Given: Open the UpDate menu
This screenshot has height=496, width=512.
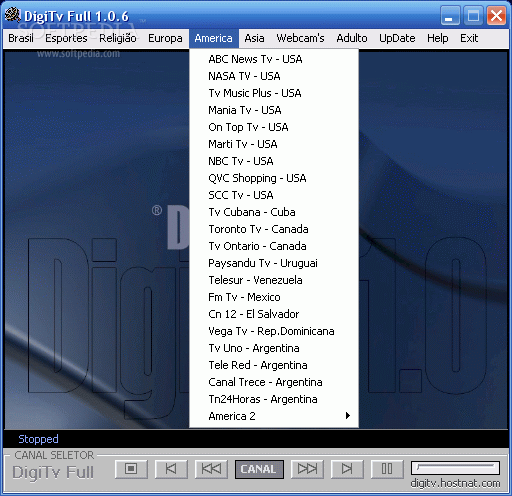Looking at the screenshot, I should pos(397,38).
